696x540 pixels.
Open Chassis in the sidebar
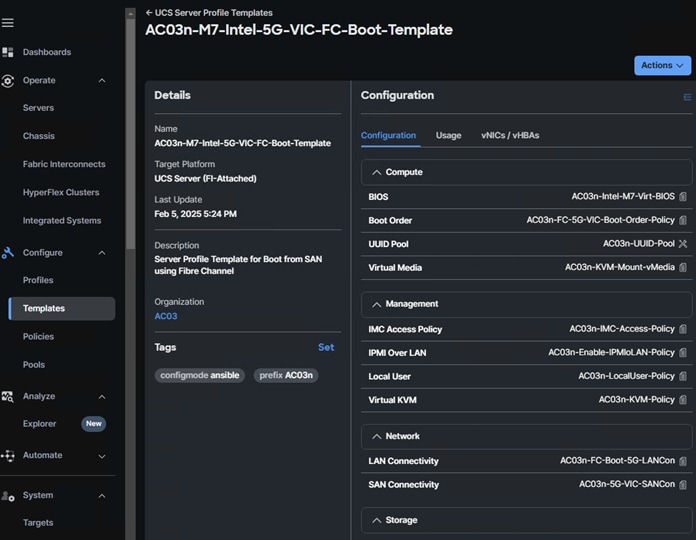tap(39, 136)
